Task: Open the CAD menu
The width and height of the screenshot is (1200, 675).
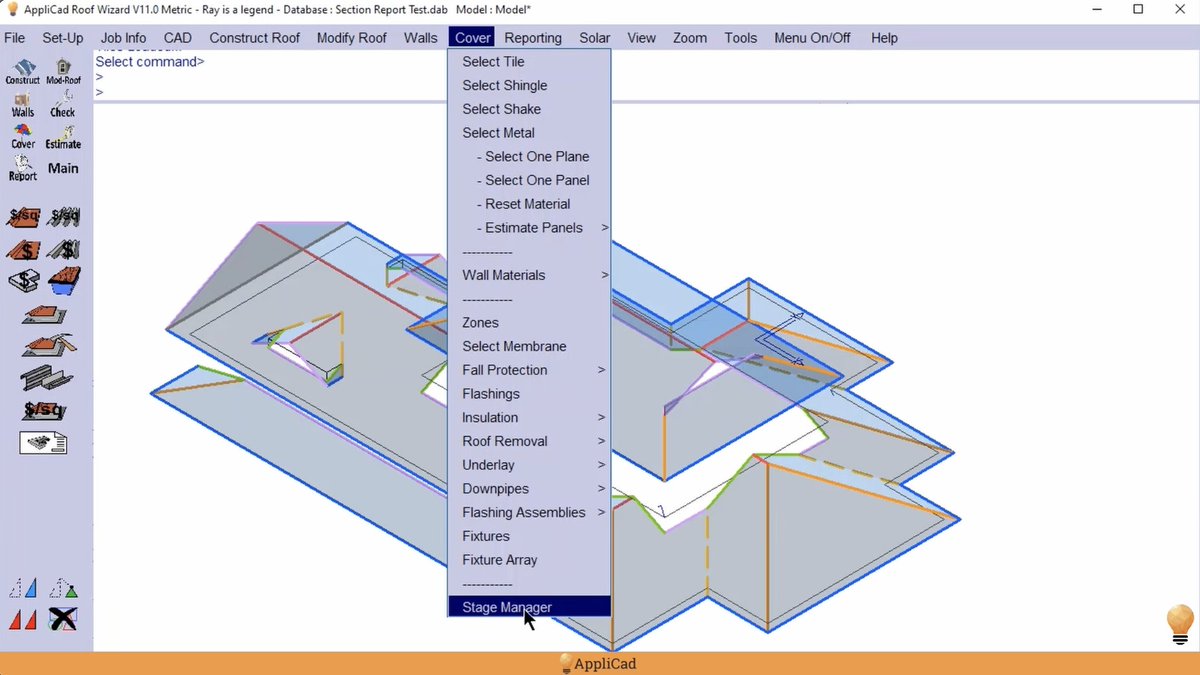Action: pyautogui.click(x=178, y=38)
